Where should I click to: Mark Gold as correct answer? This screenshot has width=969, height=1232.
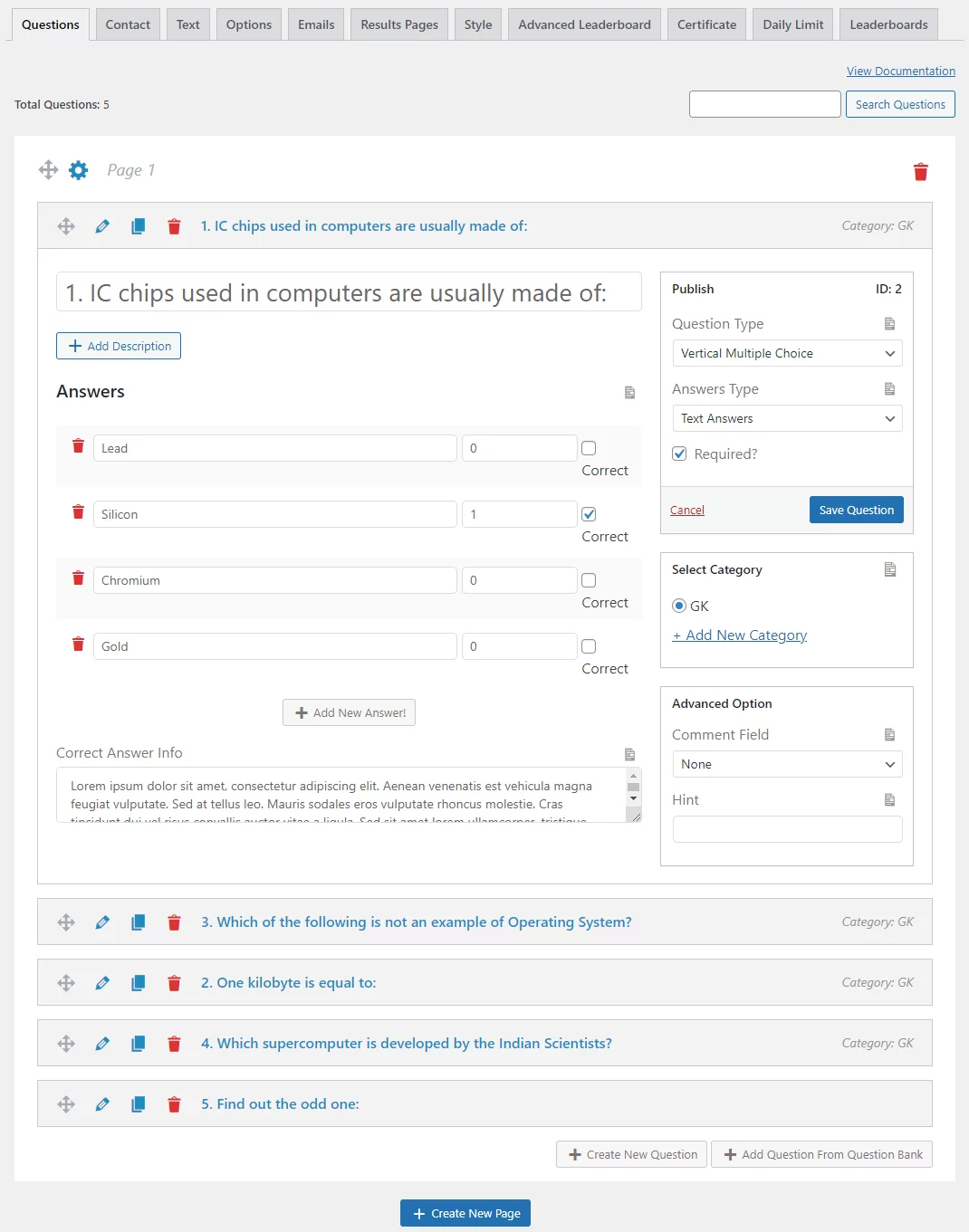point(589,646)
